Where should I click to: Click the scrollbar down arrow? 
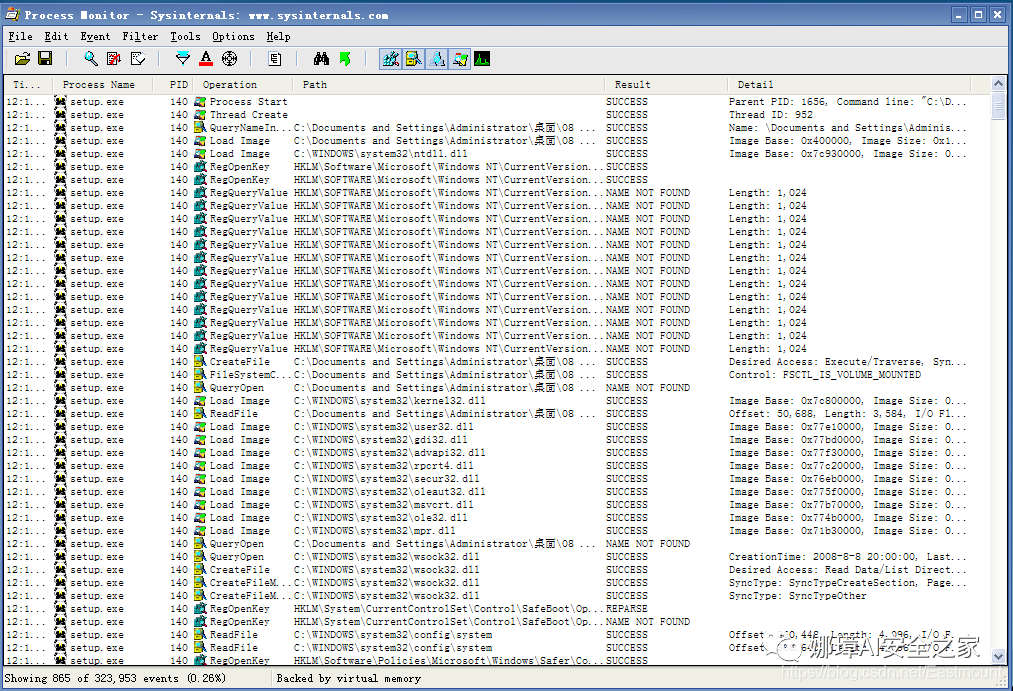click(998, 657)
